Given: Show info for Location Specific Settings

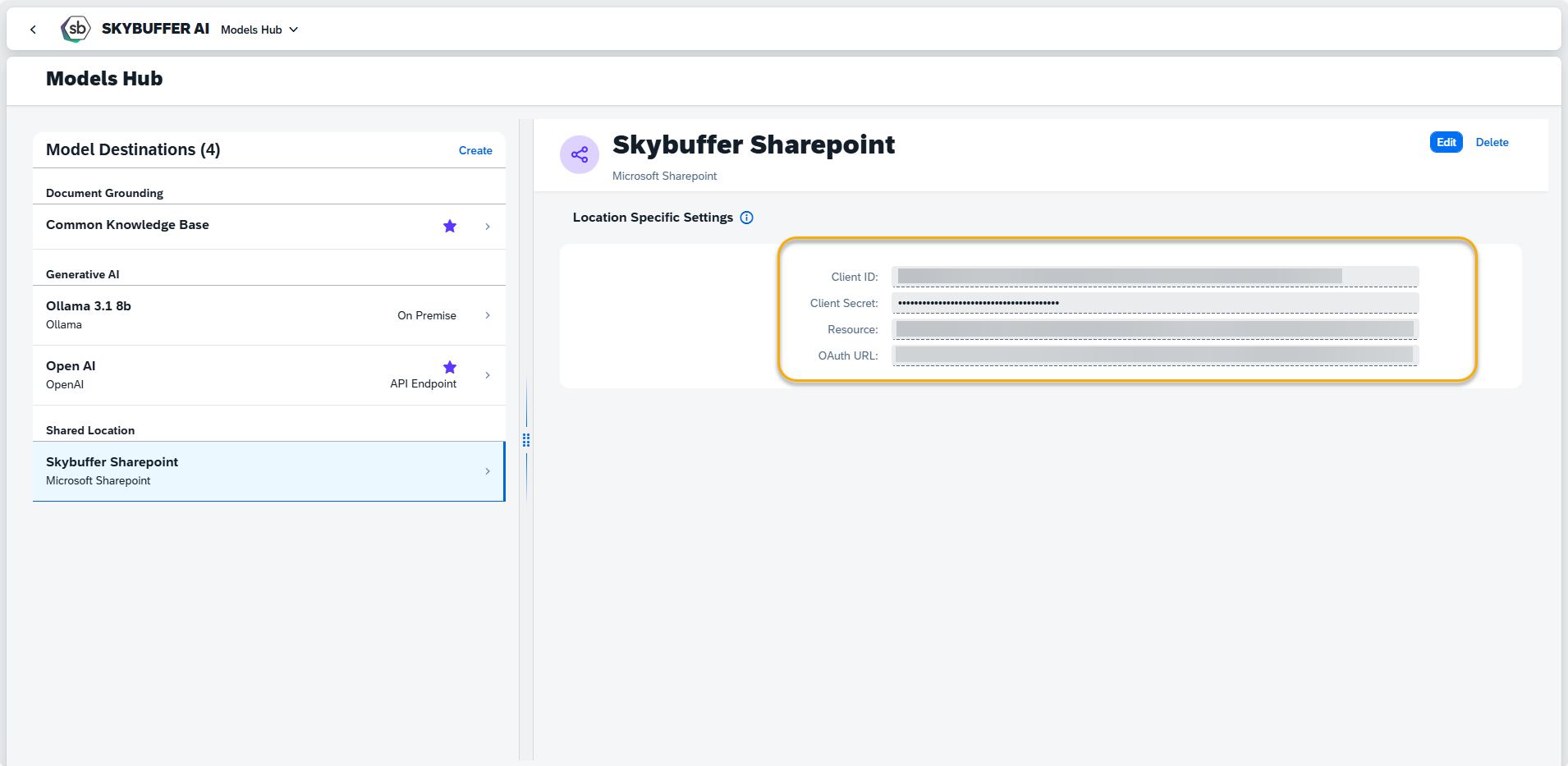Looking at the screenshot, I should pyautogui.click(x=746, y=218).
